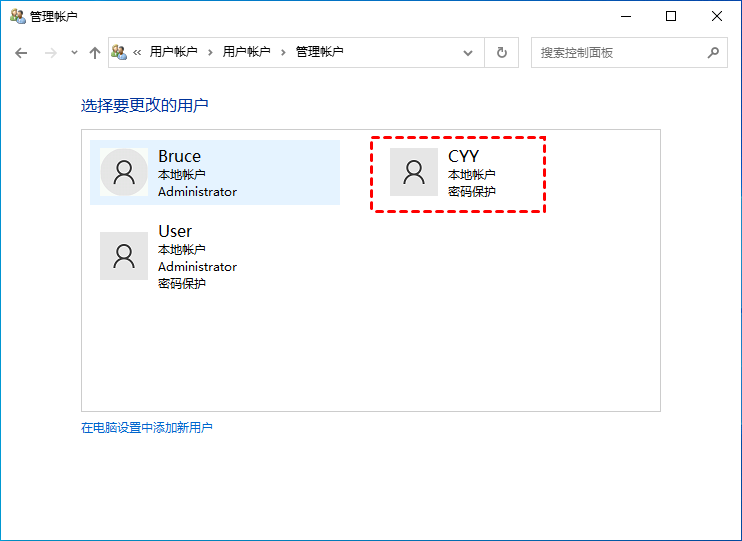Expand the address bar history dropdown
The height and width of the screenshot is (541, 742).
(468, 53)
